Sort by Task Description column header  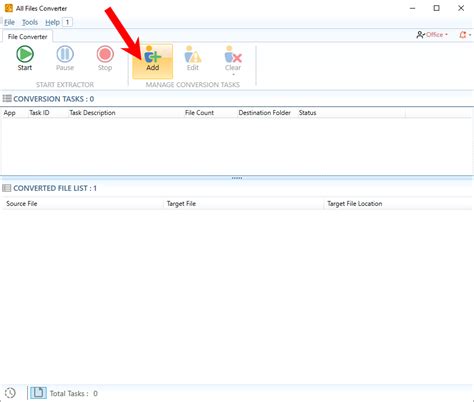pos(92,113)
